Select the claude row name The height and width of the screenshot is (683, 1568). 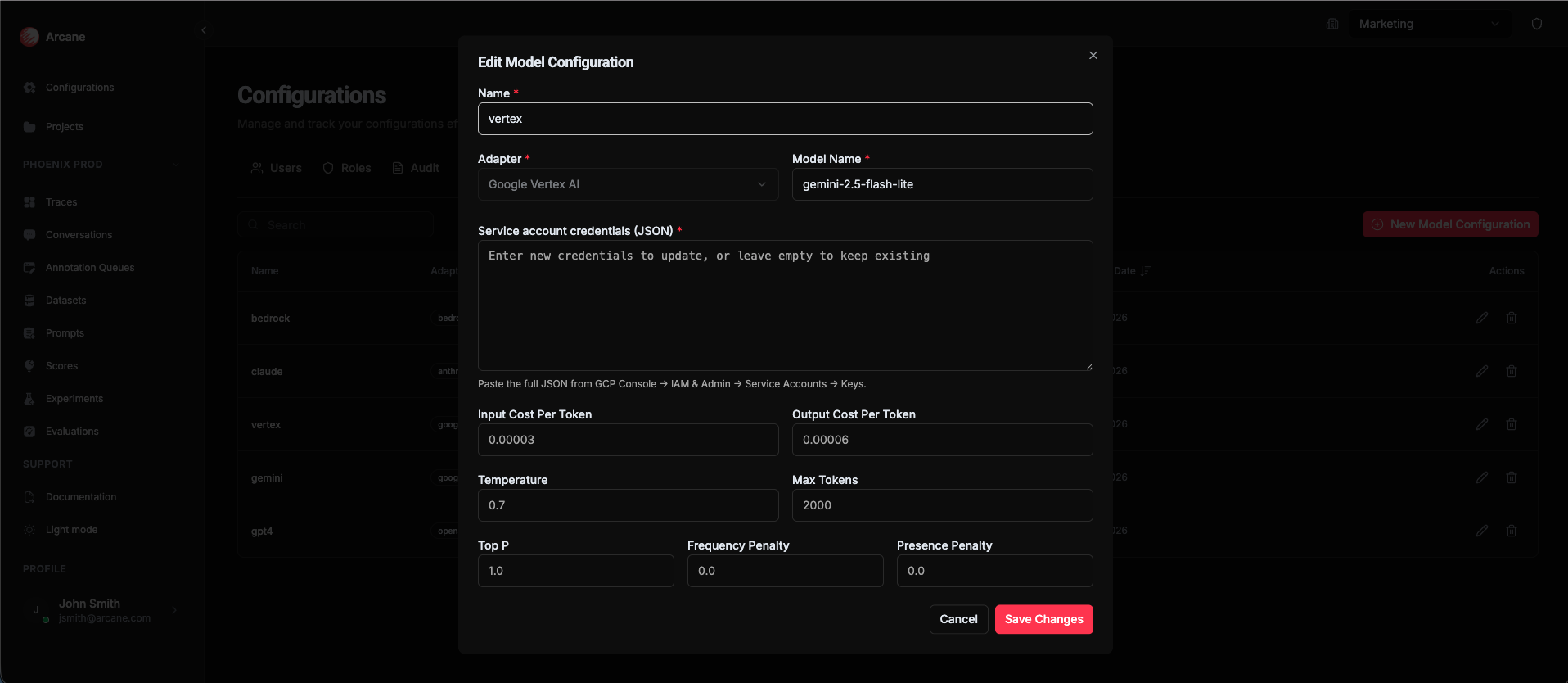(267, 372)
